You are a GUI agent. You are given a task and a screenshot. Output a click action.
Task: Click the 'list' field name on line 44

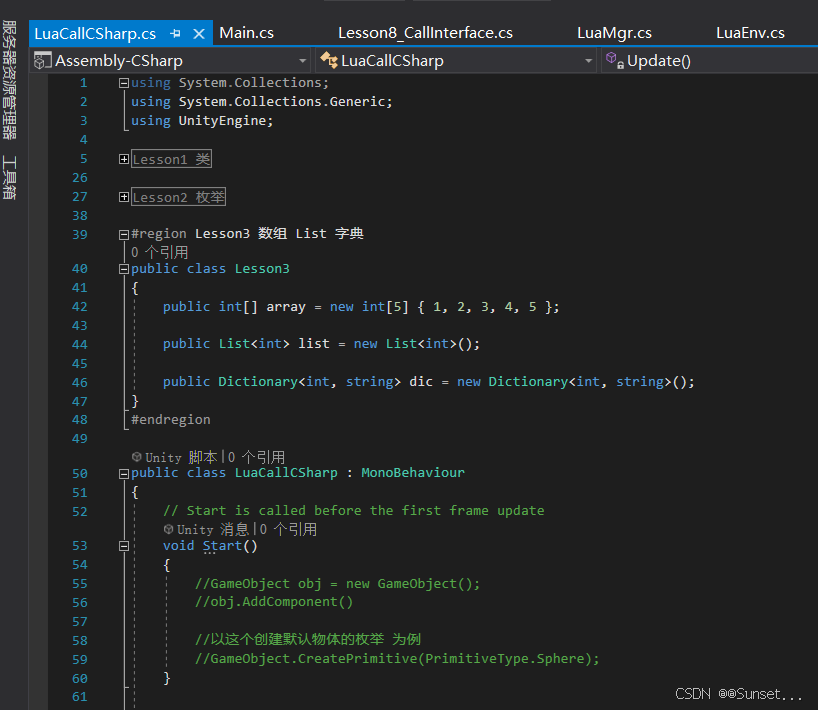[314, 344]
